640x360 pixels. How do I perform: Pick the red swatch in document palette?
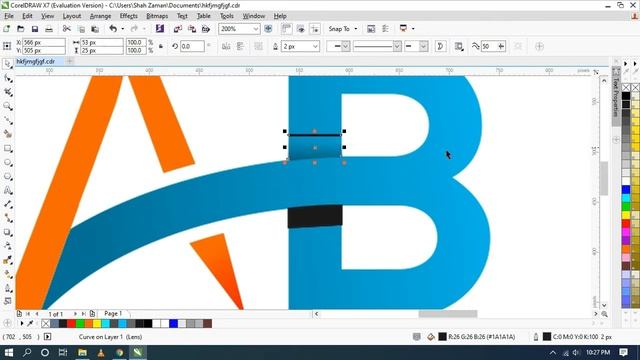pyautogui.click(x=71, y=324)
